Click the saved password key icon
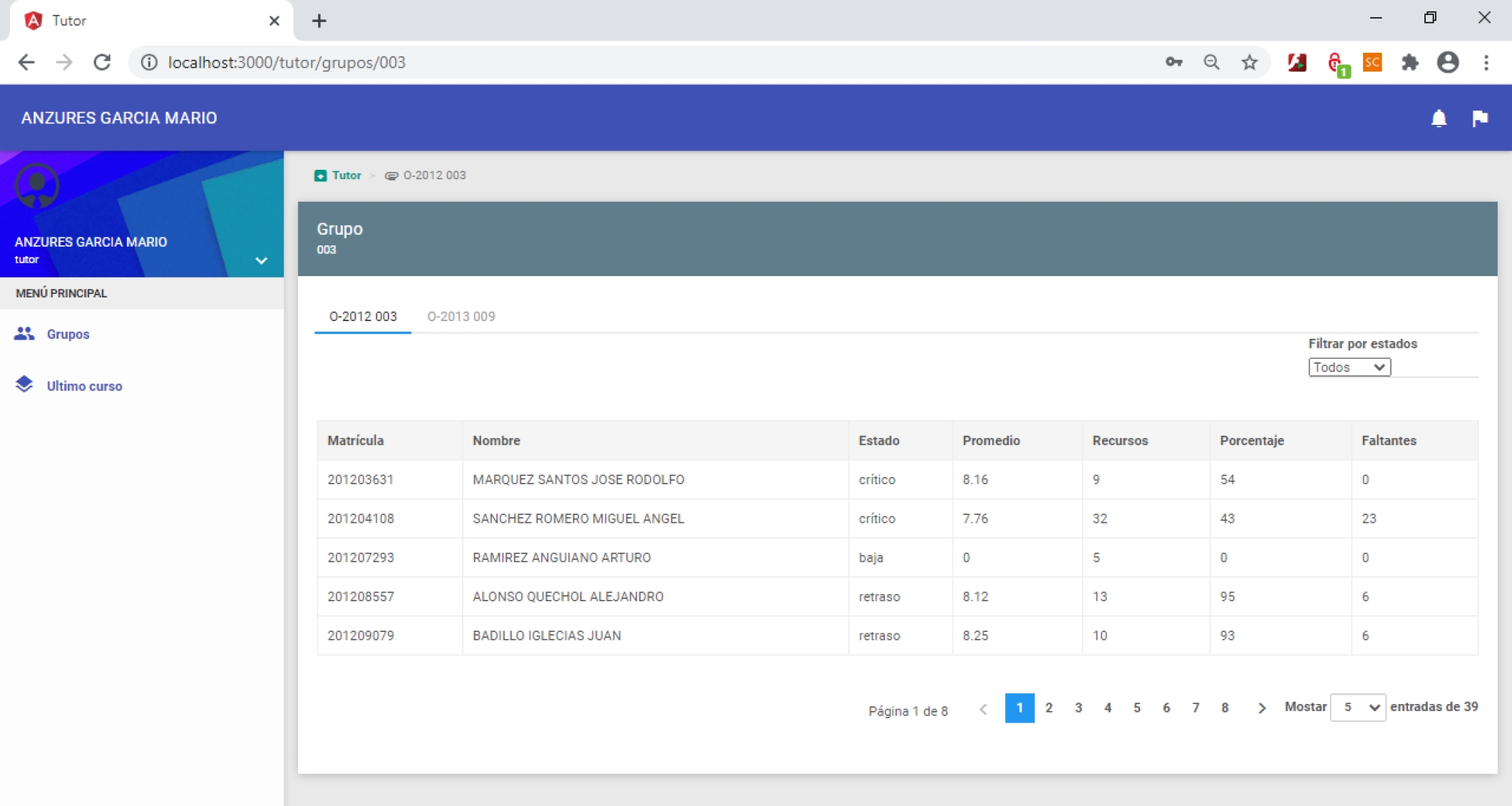 click(1173, 63)
